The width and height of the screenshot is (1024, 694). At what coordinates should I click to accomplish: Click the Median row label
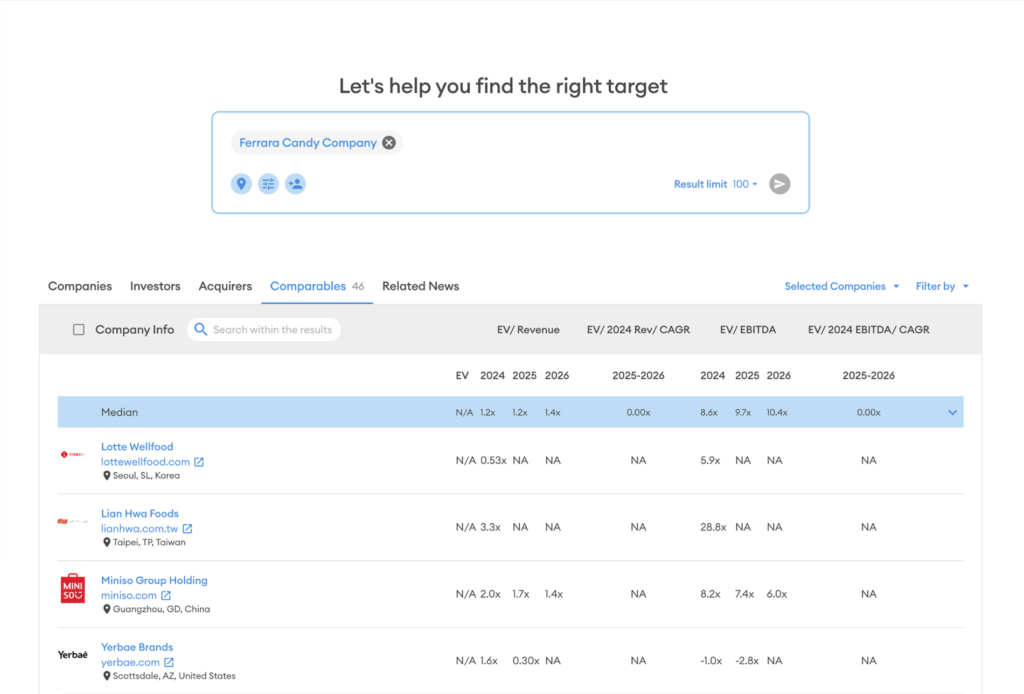coord(120,413)
